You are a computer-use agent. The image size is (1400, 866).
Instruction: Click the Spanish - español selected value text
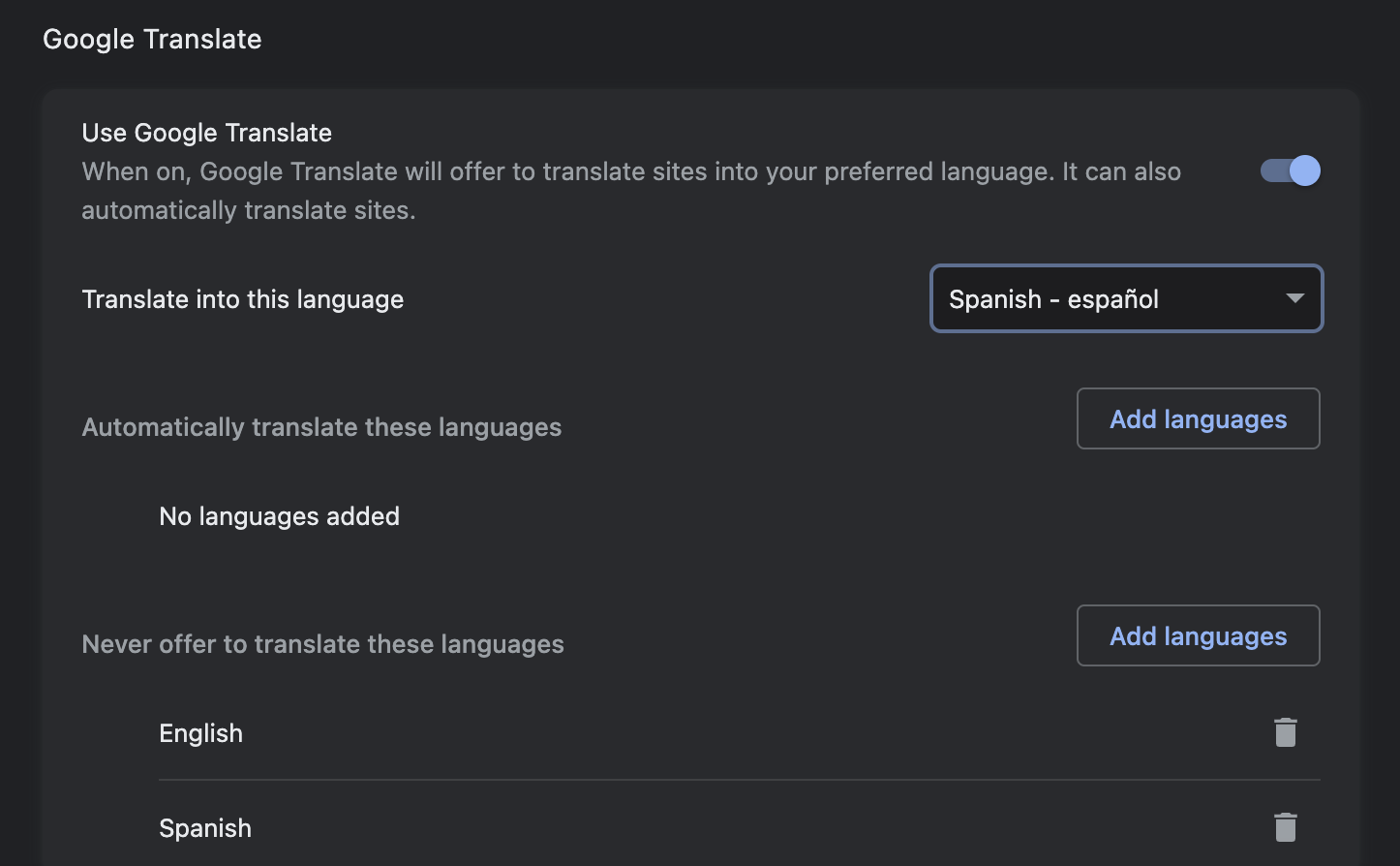point(1053,299)
